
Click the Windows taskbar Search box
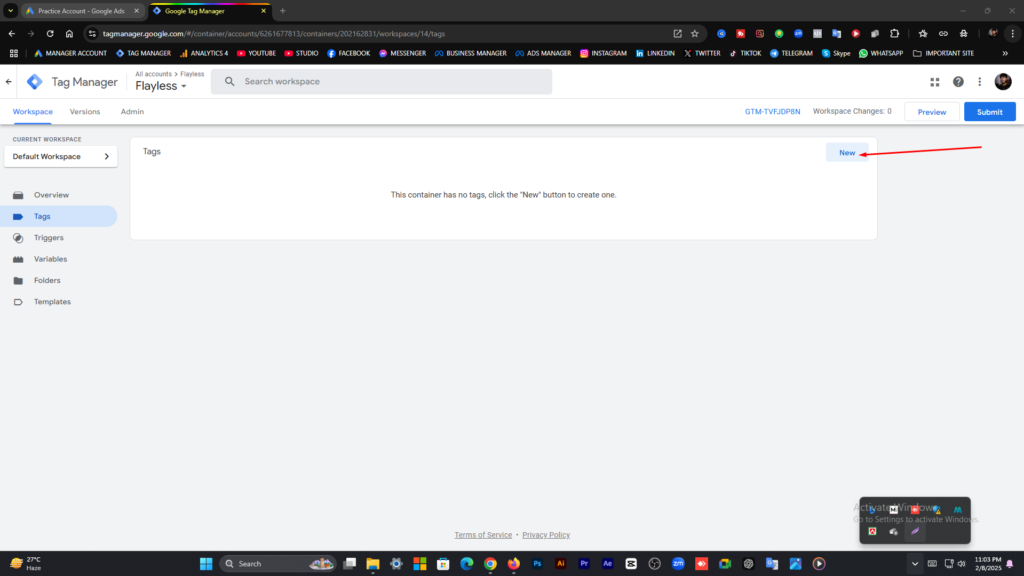tap(278, 564)
